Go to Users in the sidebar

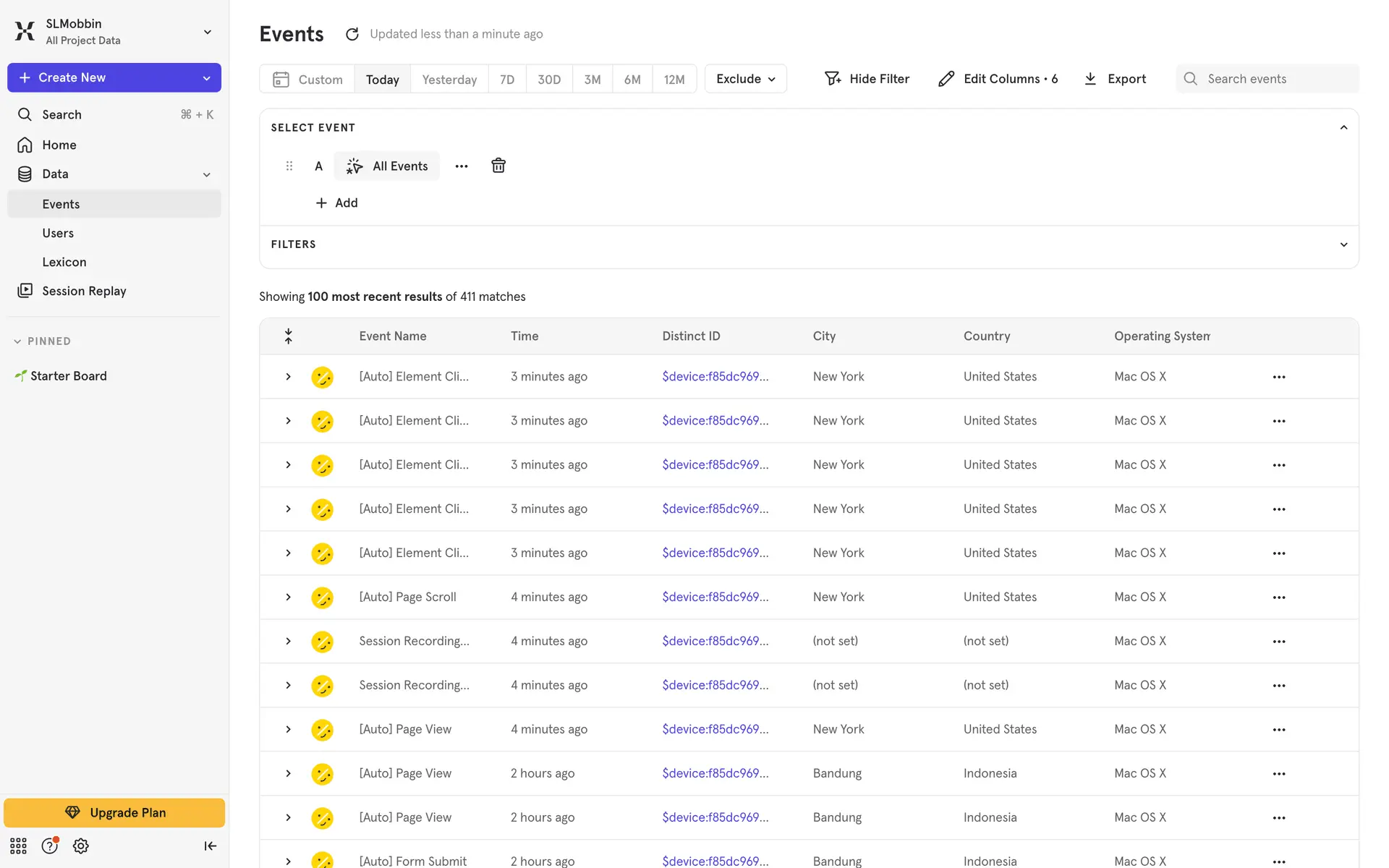tap(58, 233)
